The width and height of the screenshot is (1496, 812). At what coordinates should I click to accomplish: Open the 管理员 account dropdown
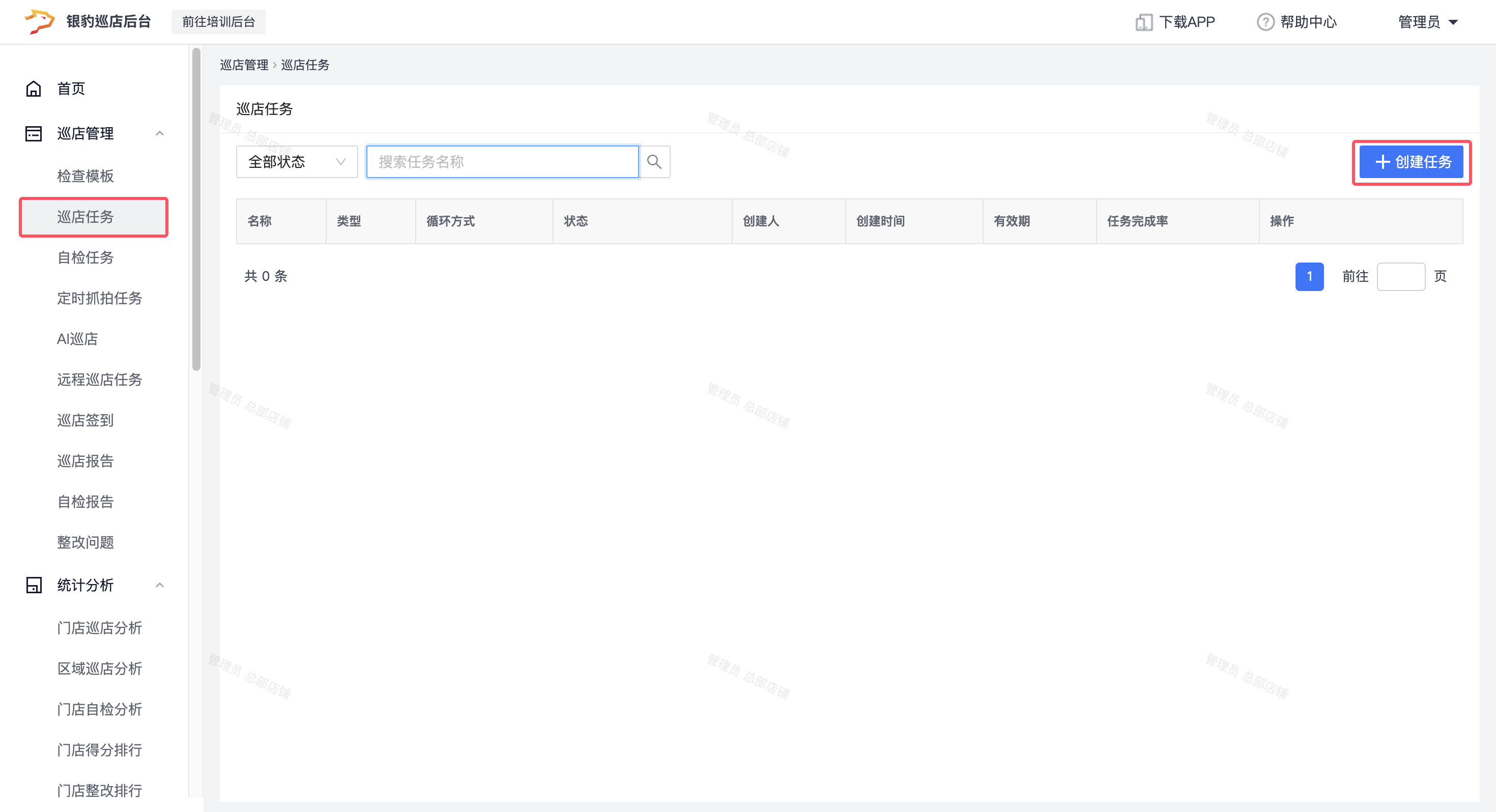1427,22
